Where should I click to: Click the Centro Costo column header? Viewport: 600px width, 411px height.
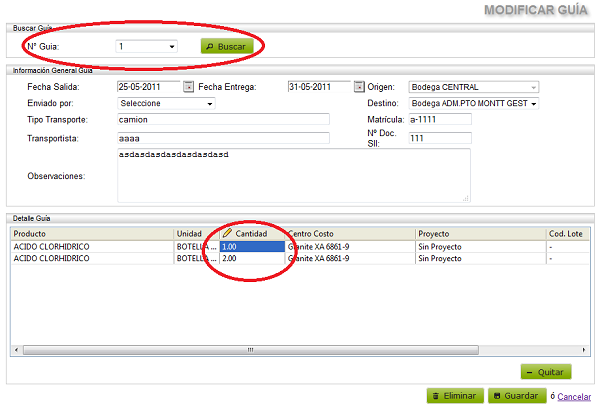click(x=350, y=234)
